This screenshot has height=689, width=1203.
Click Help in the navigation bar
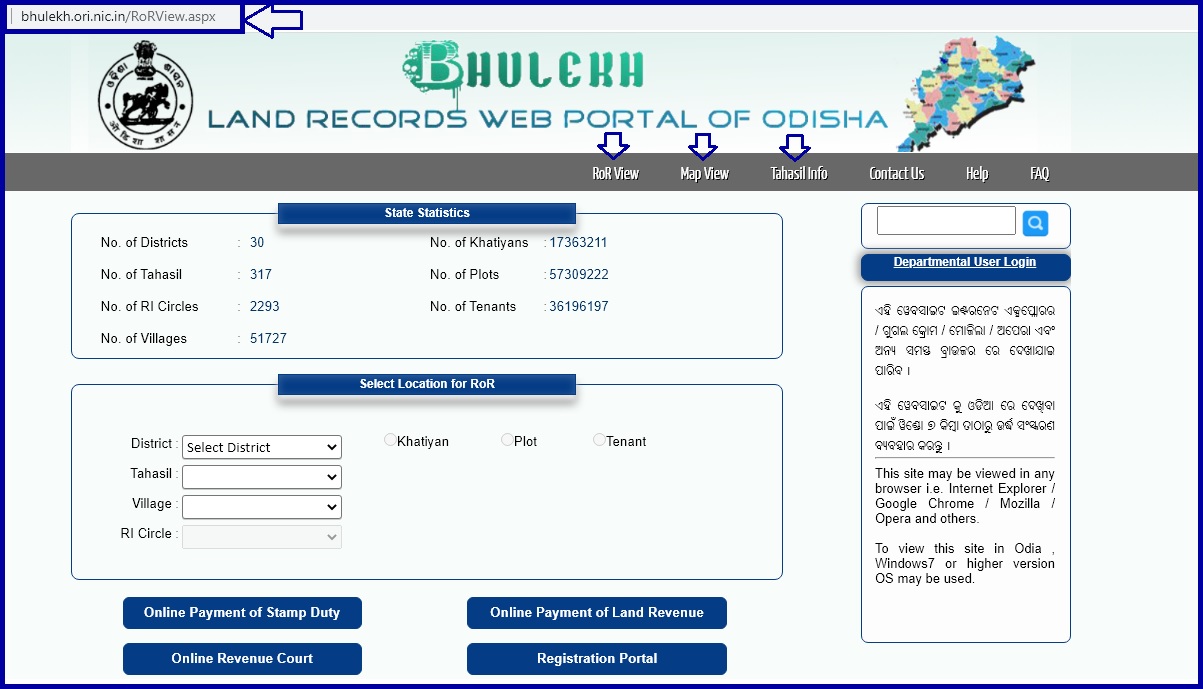pos(977,174)
